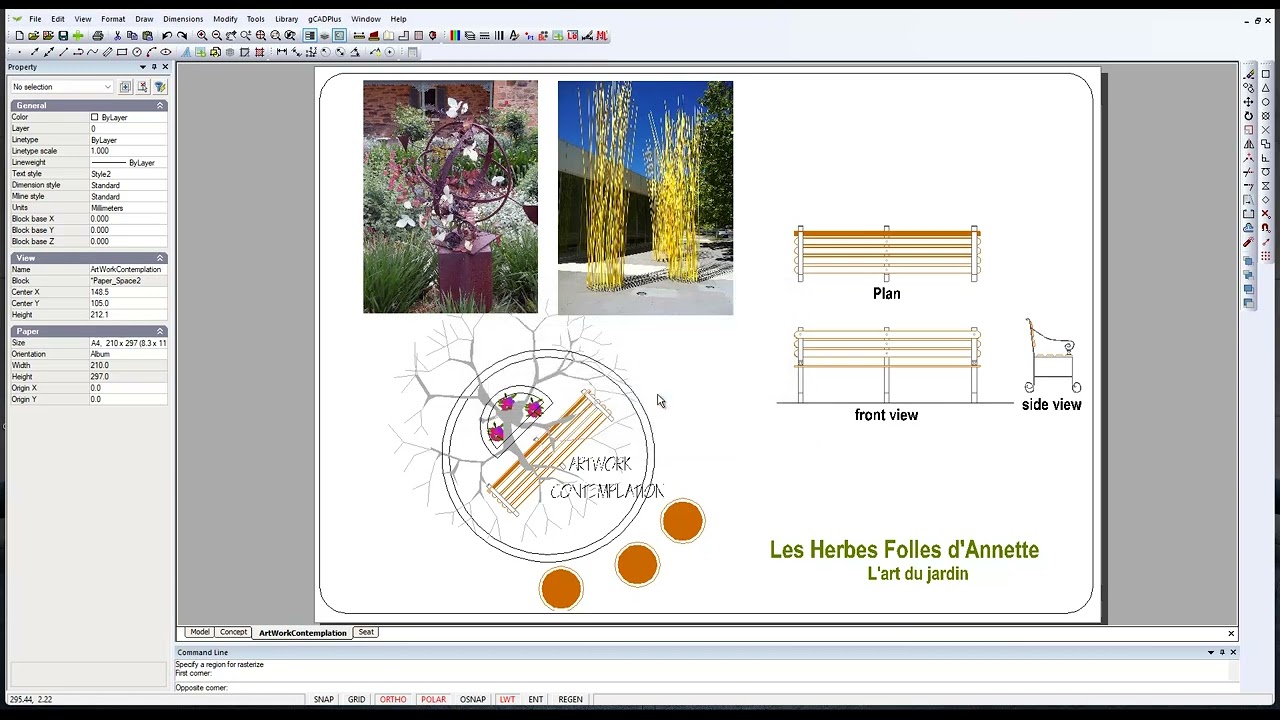The height and width of the screenshot is (720, 1280).
Task: Open the No selection dropdown
Action: click(x=62, y=87)
